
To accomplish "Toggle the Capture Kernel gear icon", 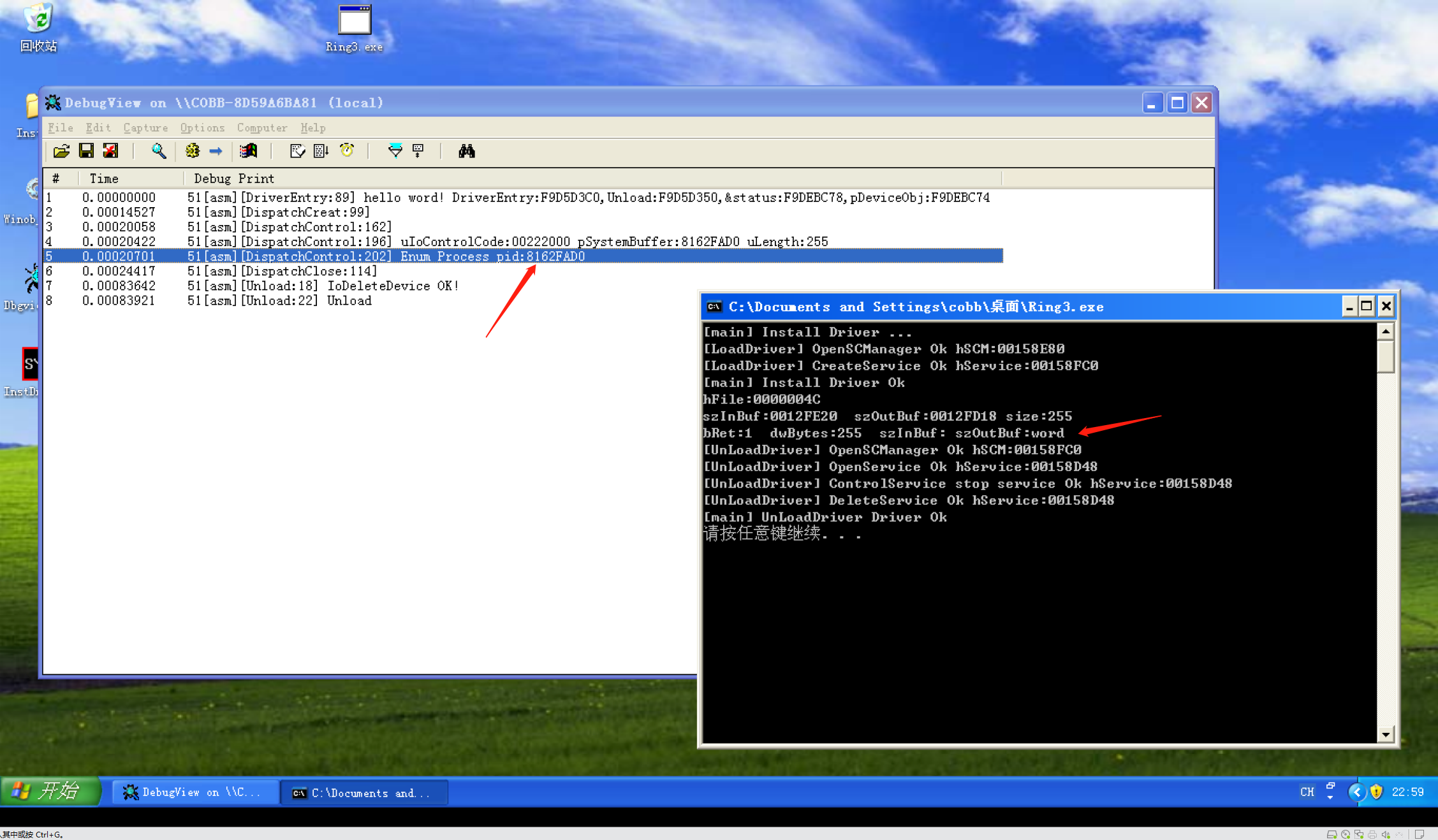I will click(x=192, y=151).
